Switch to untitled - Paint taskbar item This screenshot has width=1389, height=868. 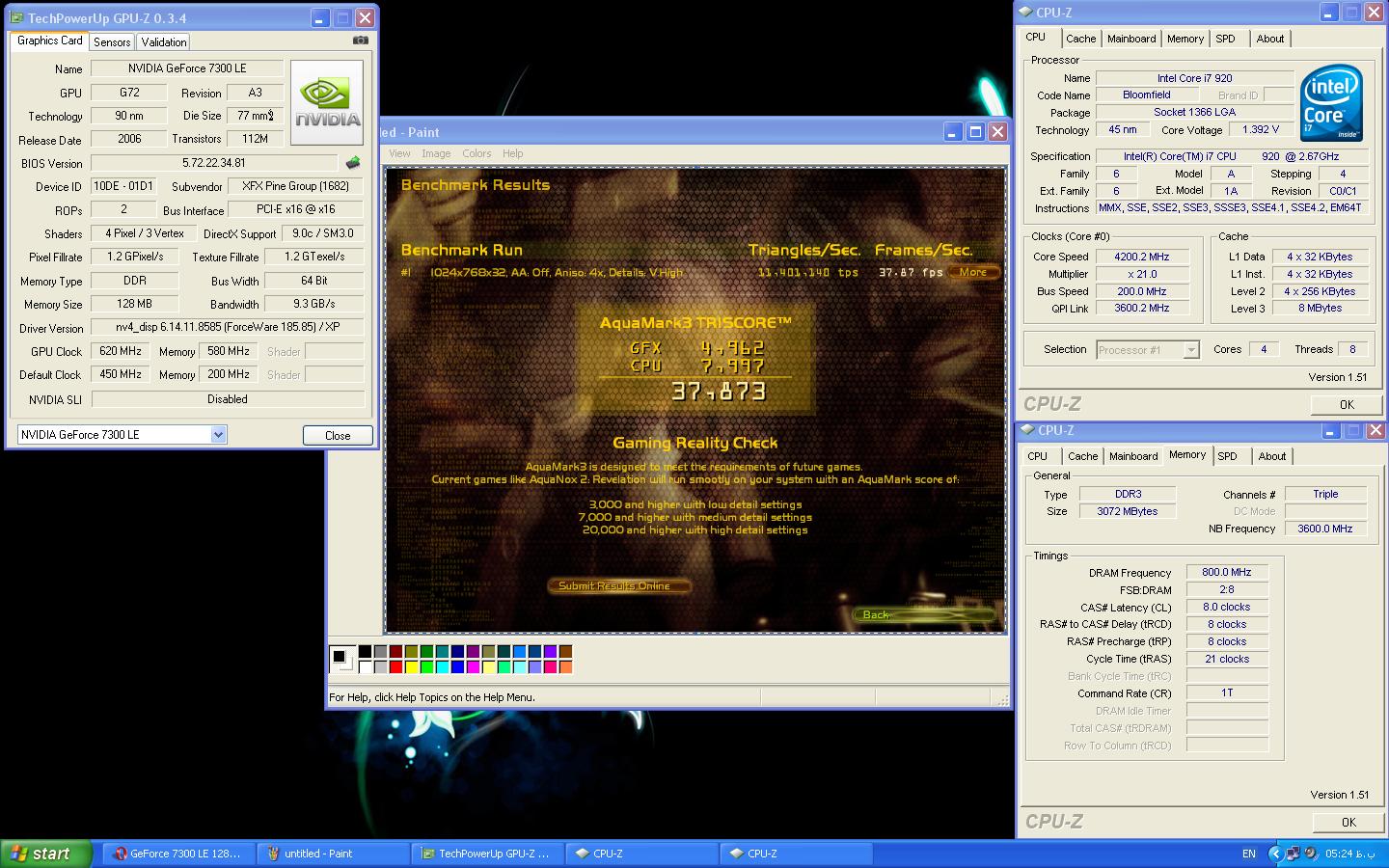click(x=333, y=854)
